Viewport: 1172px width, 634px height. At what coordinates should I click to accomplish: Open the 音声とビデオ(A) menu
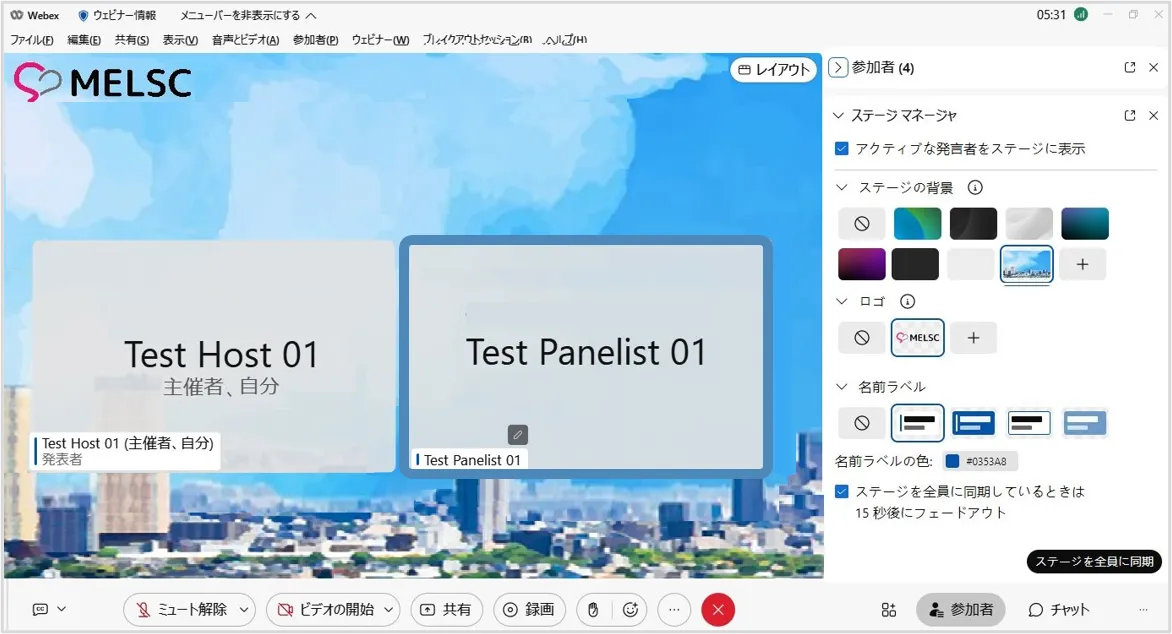(x=245, y=40)
